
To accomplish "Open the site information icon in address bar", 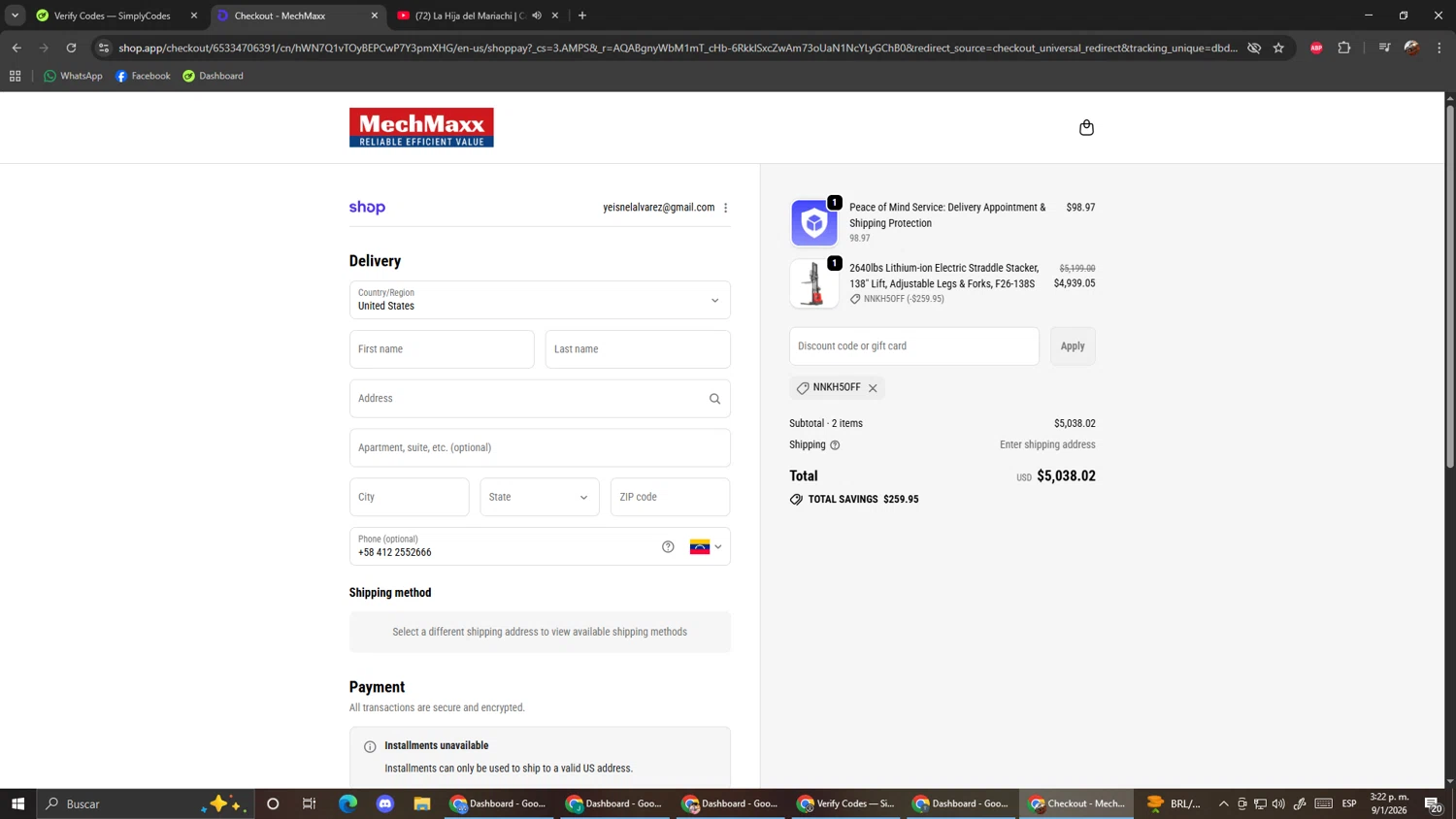I will point(104,48).
